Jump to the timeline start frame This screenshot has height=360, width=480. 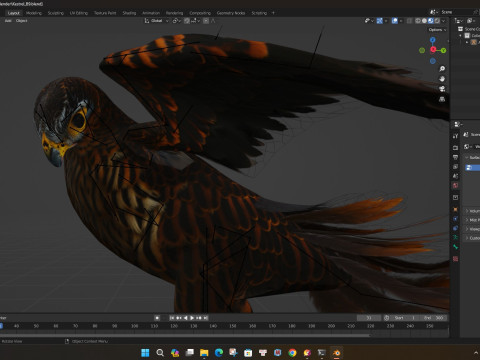click(172, 318)
